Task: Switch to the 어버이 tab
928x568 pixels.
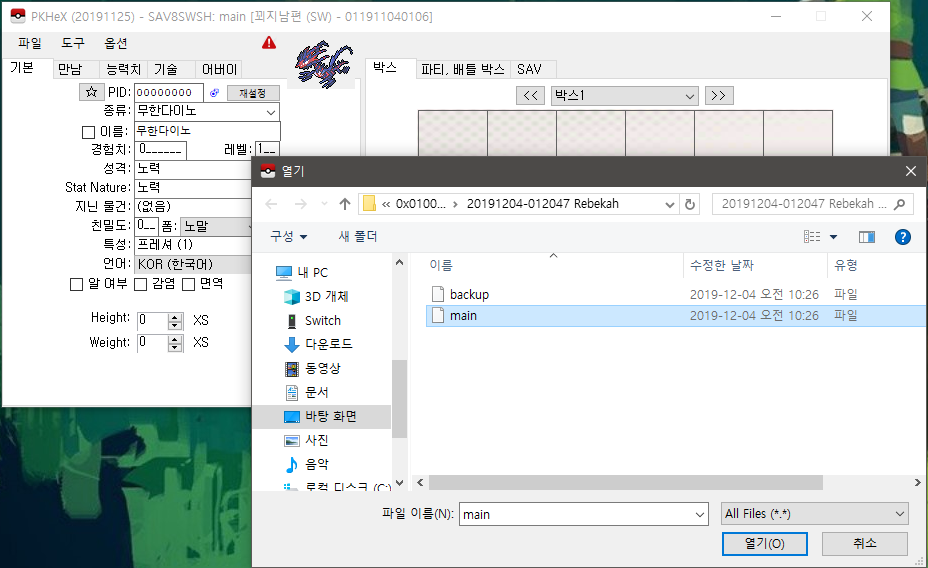Action: click(x=219, y=69)
